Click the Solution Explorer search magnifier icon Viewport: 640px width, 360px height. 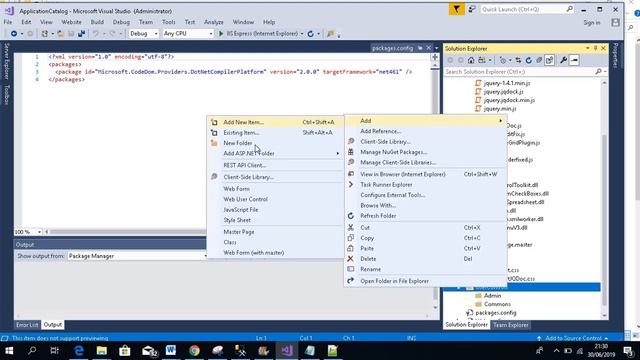coord(598,71)
